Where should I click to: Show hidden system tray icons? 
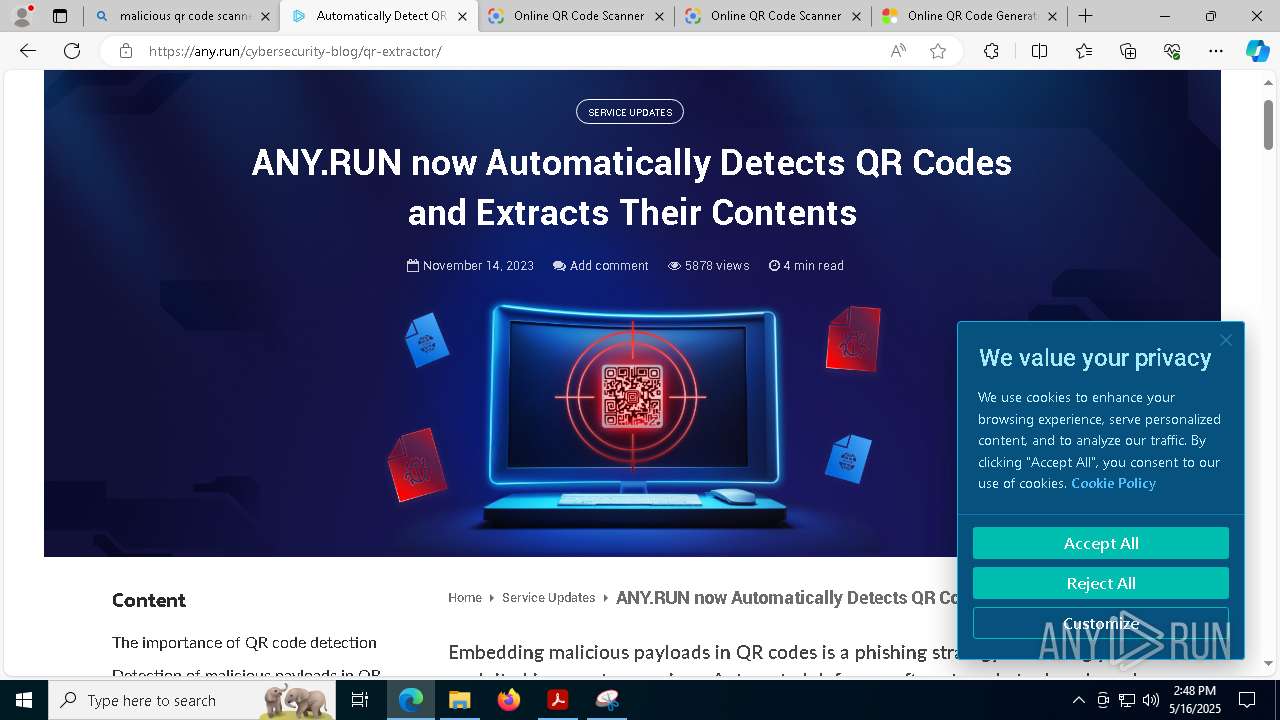(x=1078, y=700)
